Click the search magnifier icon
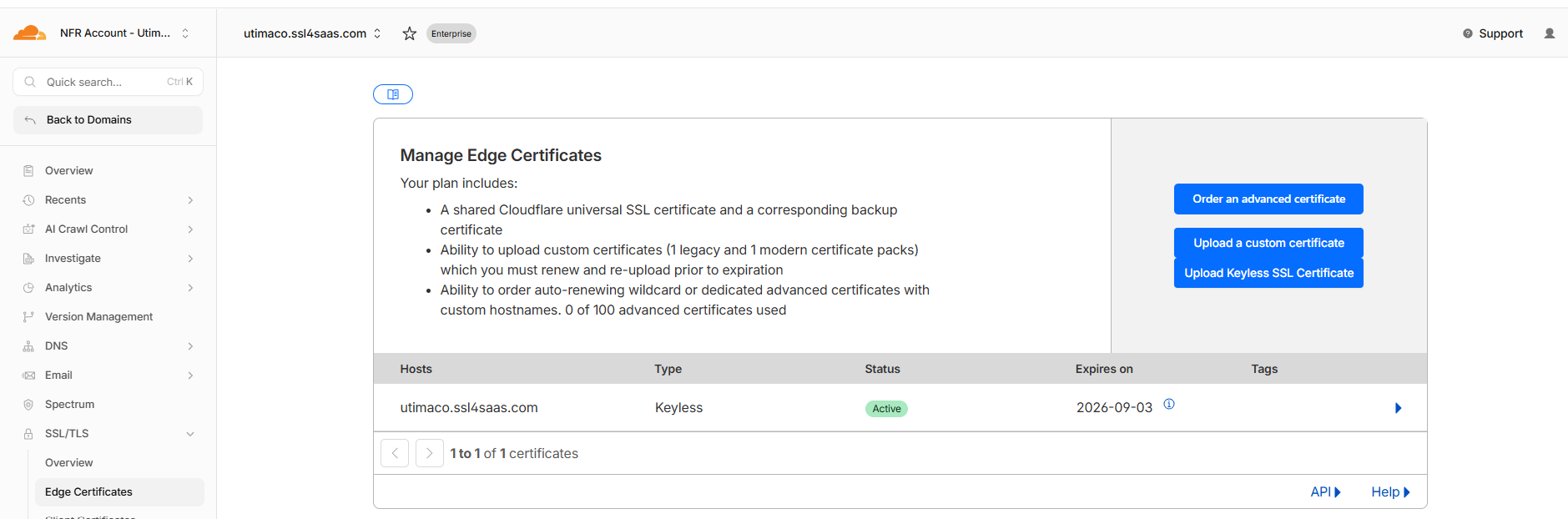1568x519 pixels. pos(30,82)
